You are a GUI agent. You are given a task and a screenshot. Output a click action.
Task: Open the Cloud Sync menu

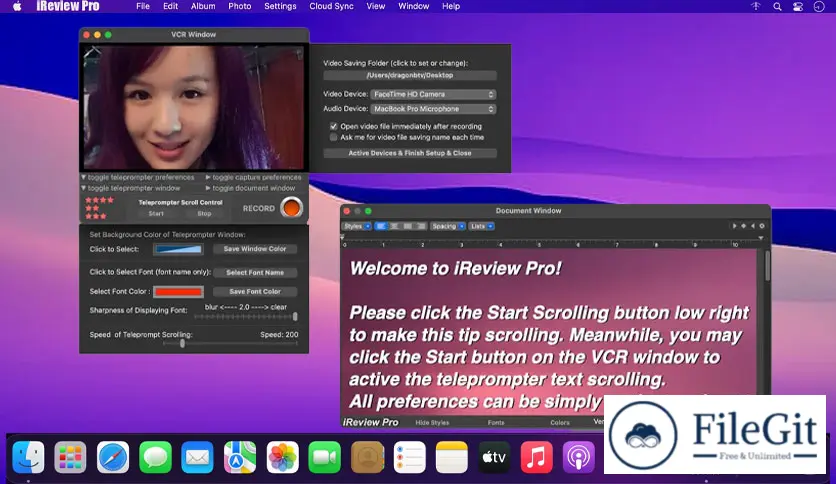tap(332, 6)
